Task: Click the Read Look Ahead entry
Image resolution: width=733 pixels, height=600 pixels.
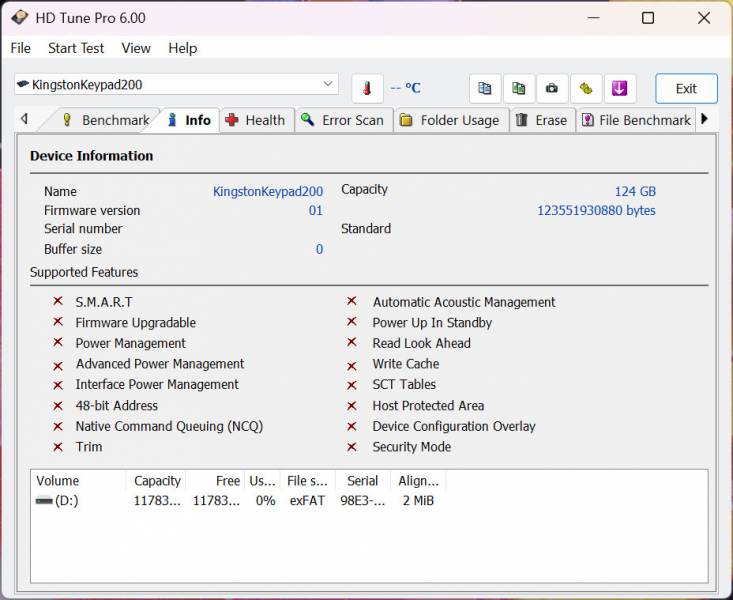Action: (421, 343)
